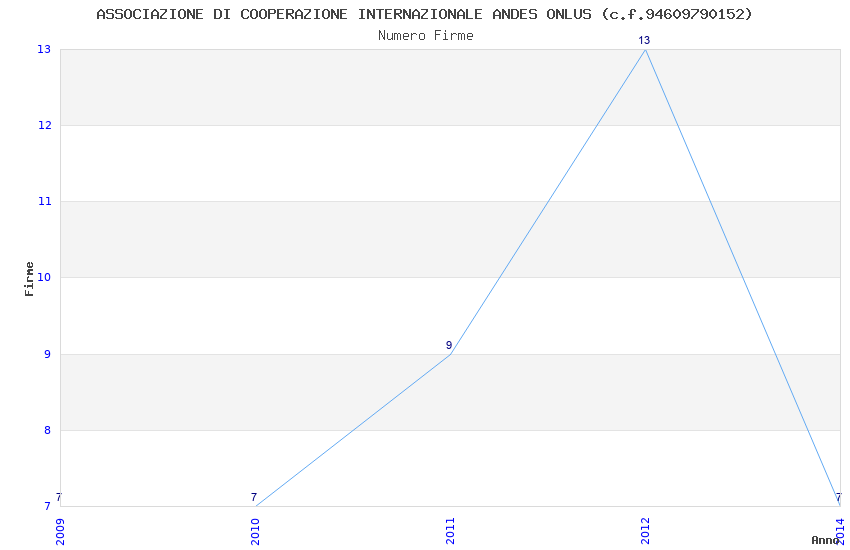Click the data label 13 at peak

[x=644, y=40]
